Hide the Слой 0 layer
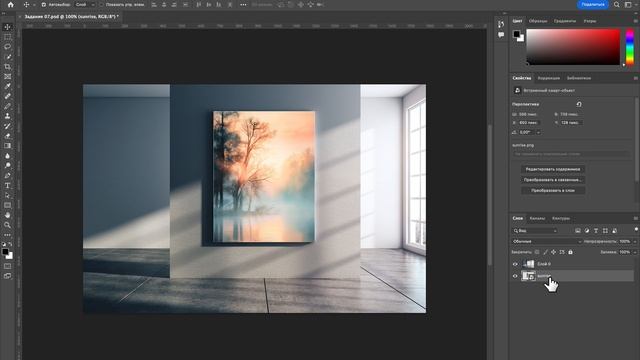This screenshot has width=640, height=360. pyautogui.click(x=515, y=264)
